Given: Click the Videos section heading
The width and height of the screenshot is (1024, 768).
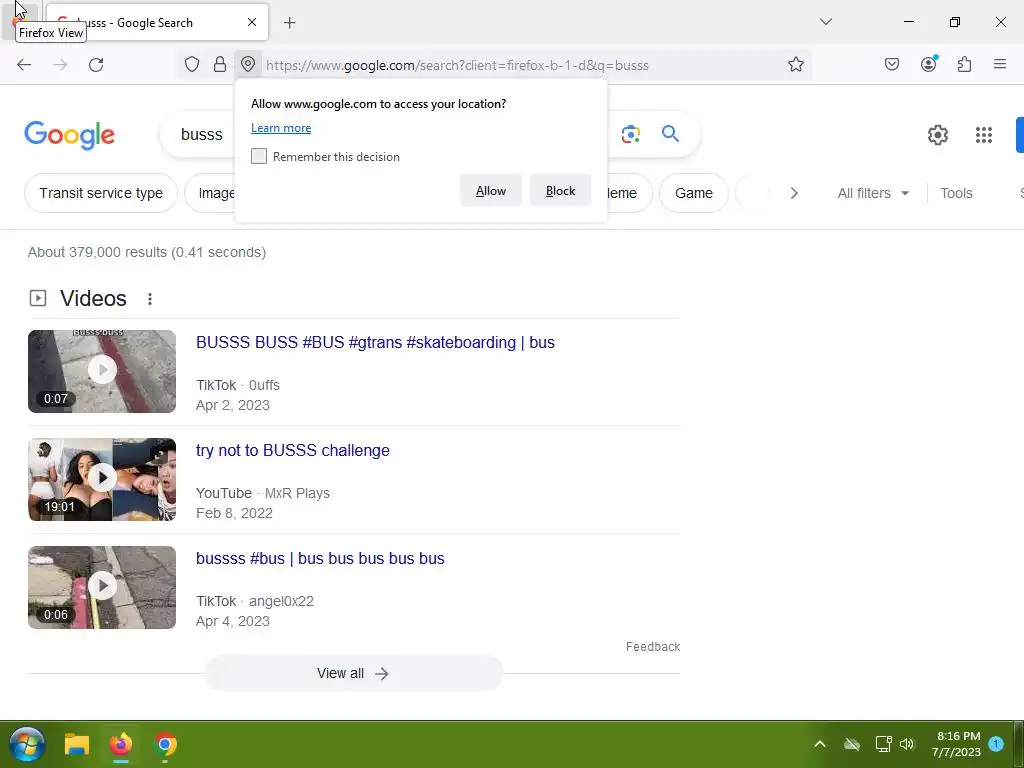Looking at the screenshot, I should (x=93, y=298).
